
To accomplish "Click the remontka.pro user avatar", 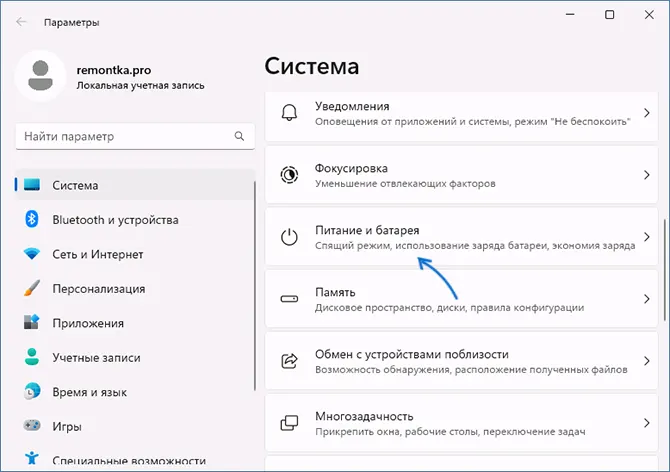I will [40, 76].
